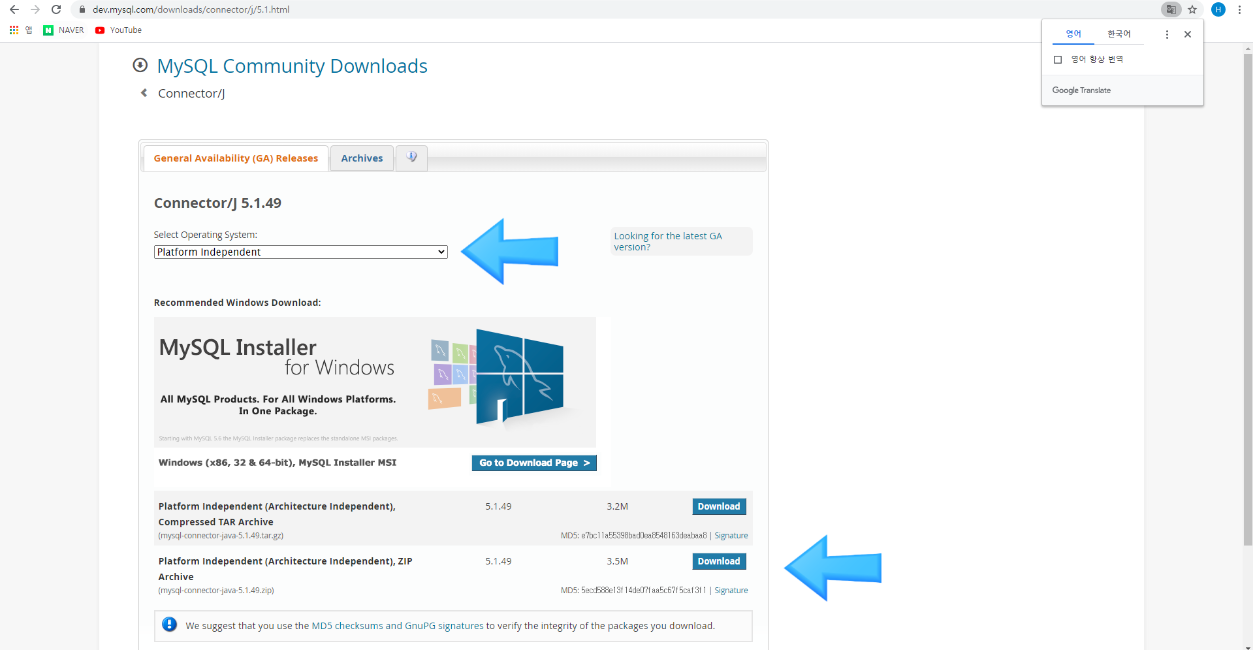Open the Select Operating System dropdown
This screenshot has height=650, width=1253.
point(301,252)
